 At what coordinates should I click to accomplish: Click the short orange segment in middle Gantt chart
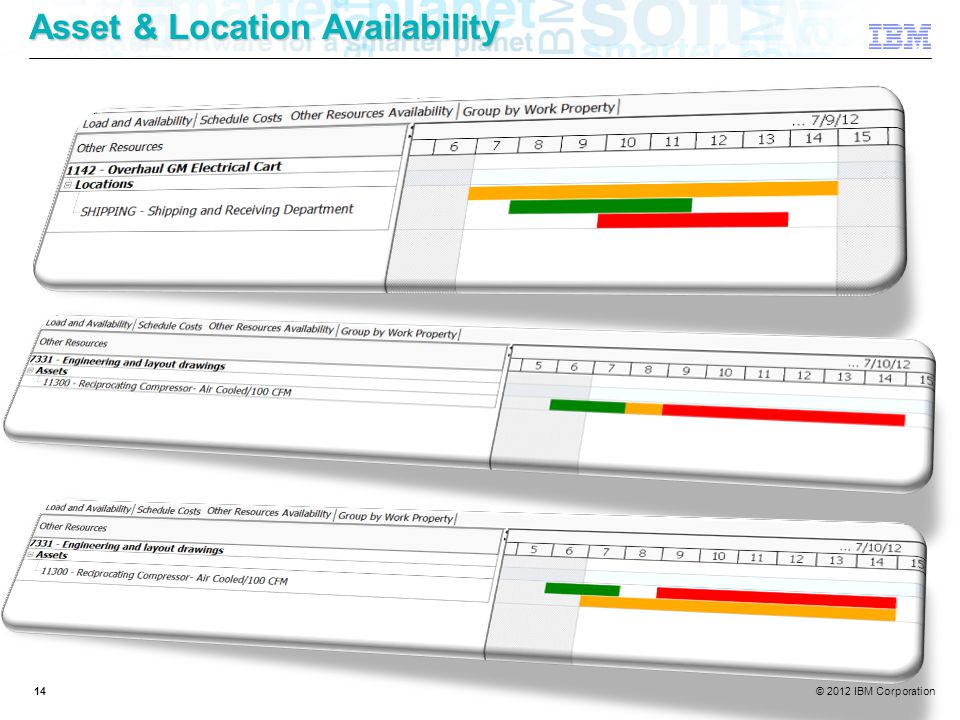click(643, 409)
